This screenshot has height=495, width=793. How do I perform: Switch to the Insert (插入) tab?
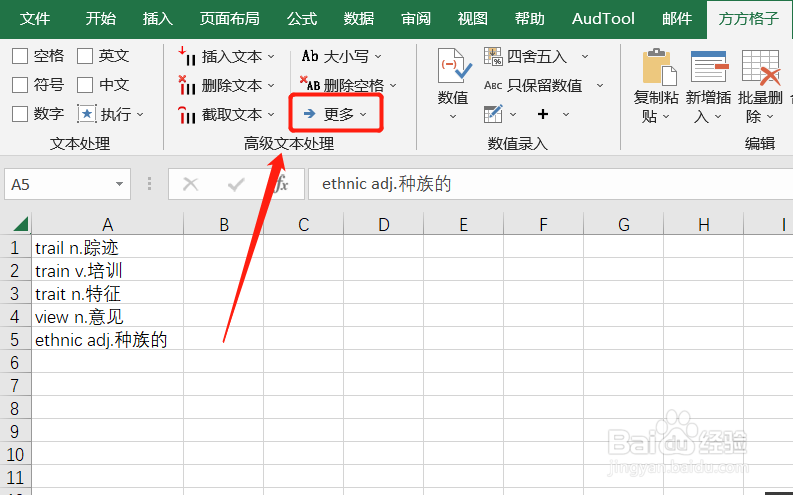pos(157,19)
